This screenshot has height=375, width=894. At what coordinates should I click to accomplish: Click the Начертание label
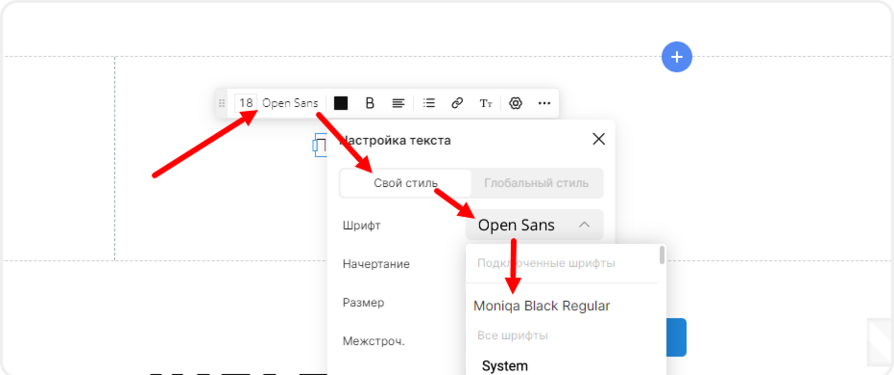376,264
